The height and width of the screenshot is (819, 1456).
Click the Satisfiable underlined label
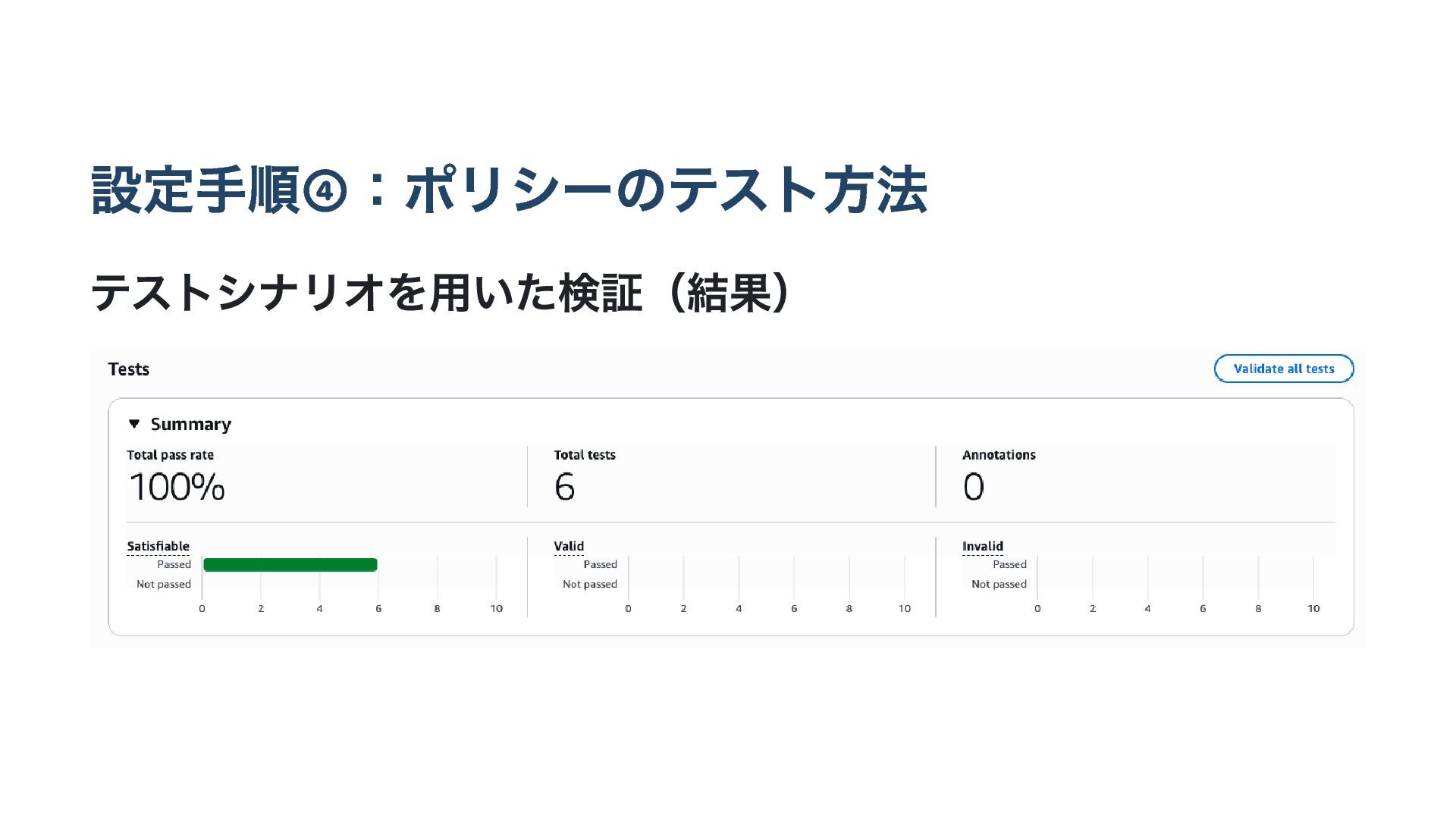point(158,546)
